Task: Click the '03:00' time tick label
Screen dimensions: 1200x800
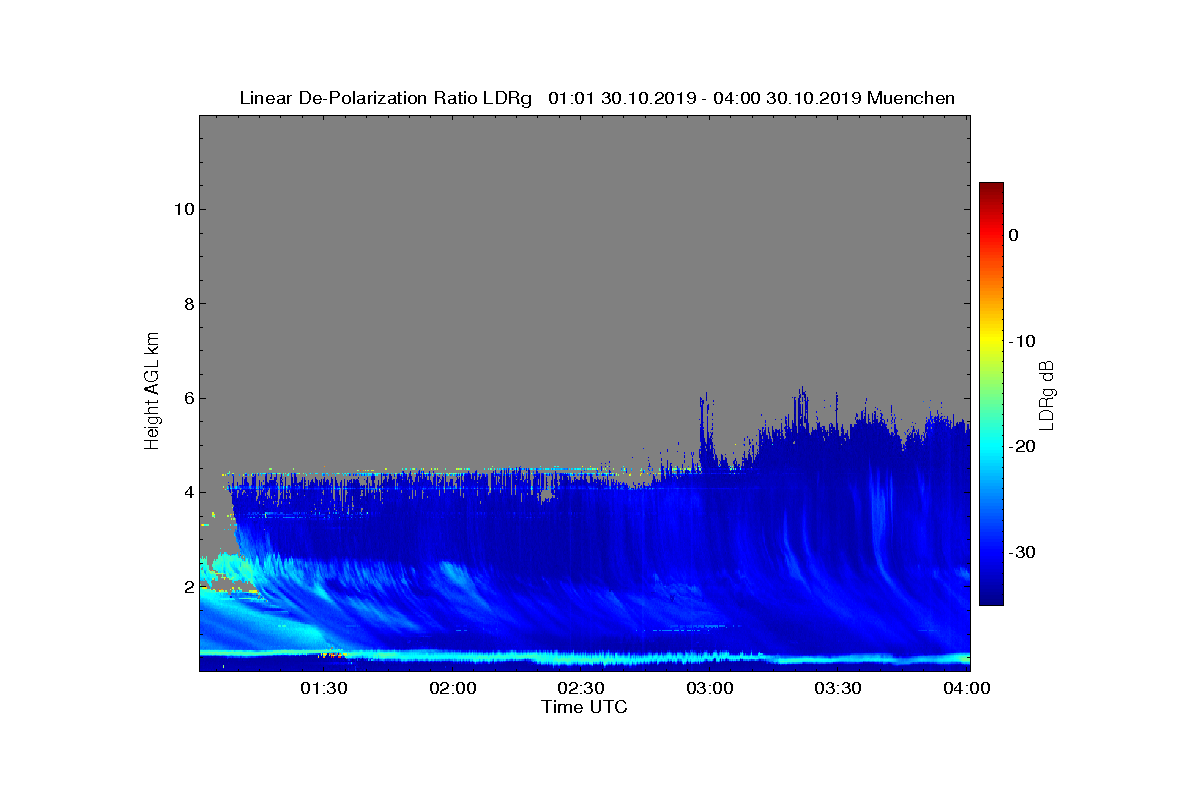Action: (x=711, y=688)
